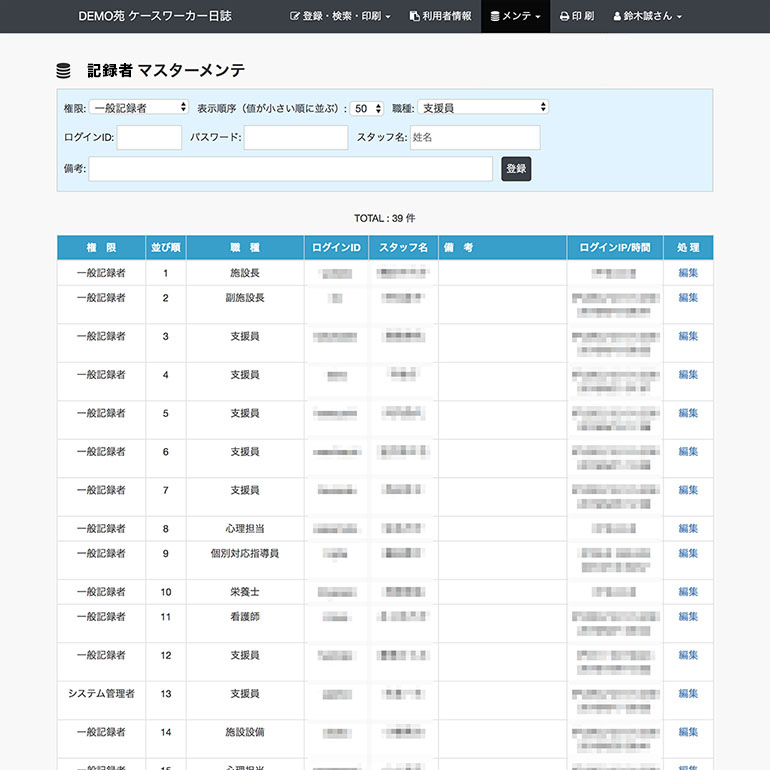Click the database icon beside page title
The width and height of the screenshot is (770, 770).
63,71
